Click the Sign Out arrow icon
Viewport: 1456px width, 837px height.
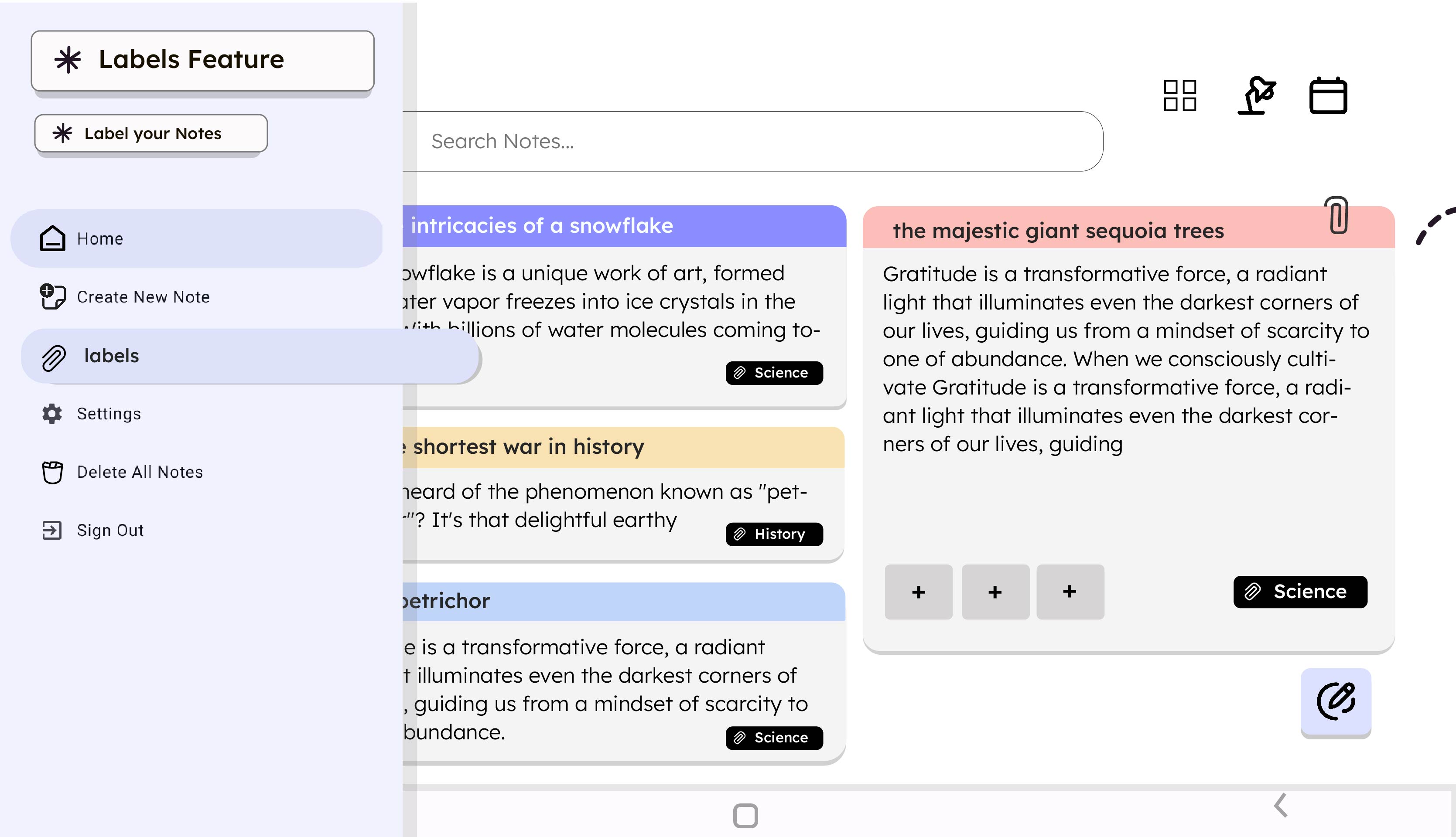click(52, 530)
